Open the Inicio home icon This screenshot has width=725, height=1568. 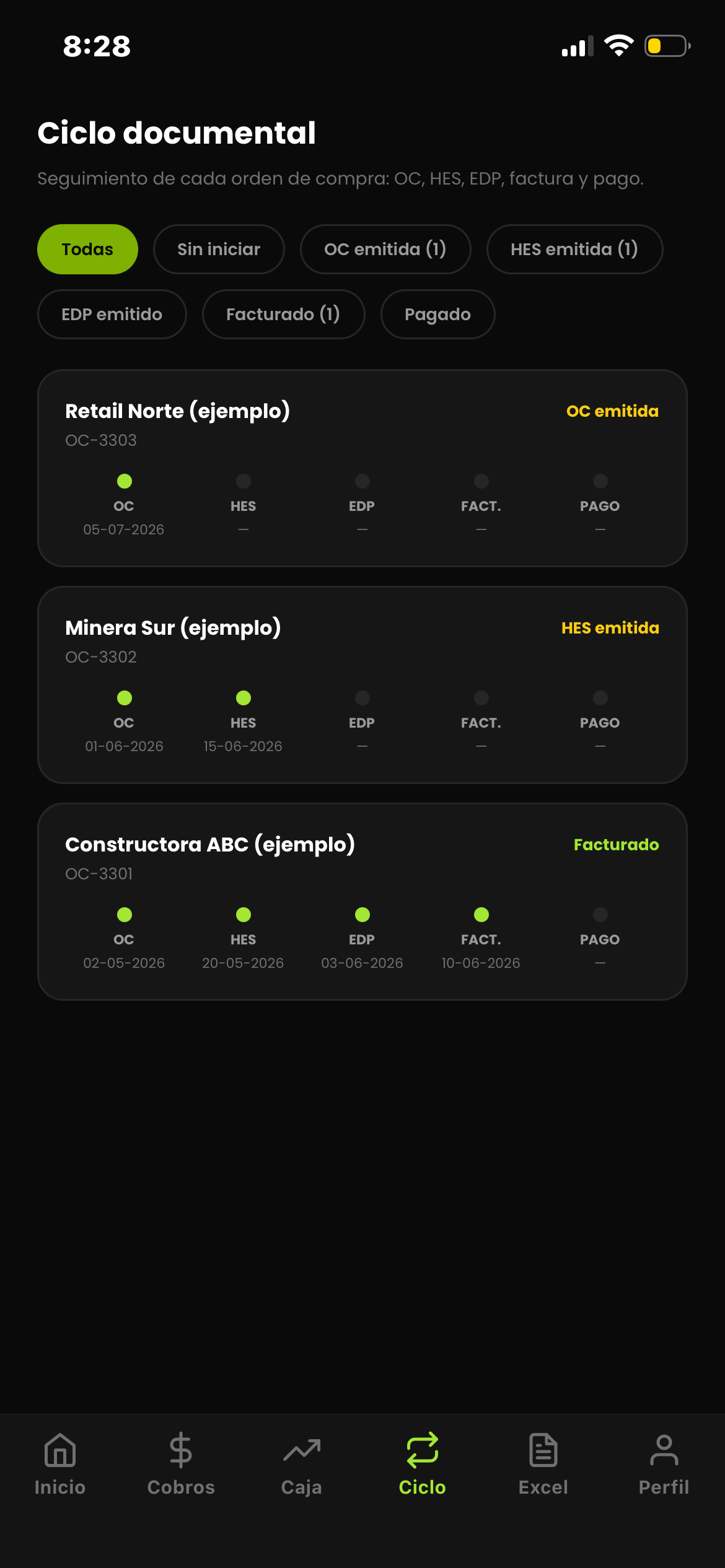(x=60, y=1450)
